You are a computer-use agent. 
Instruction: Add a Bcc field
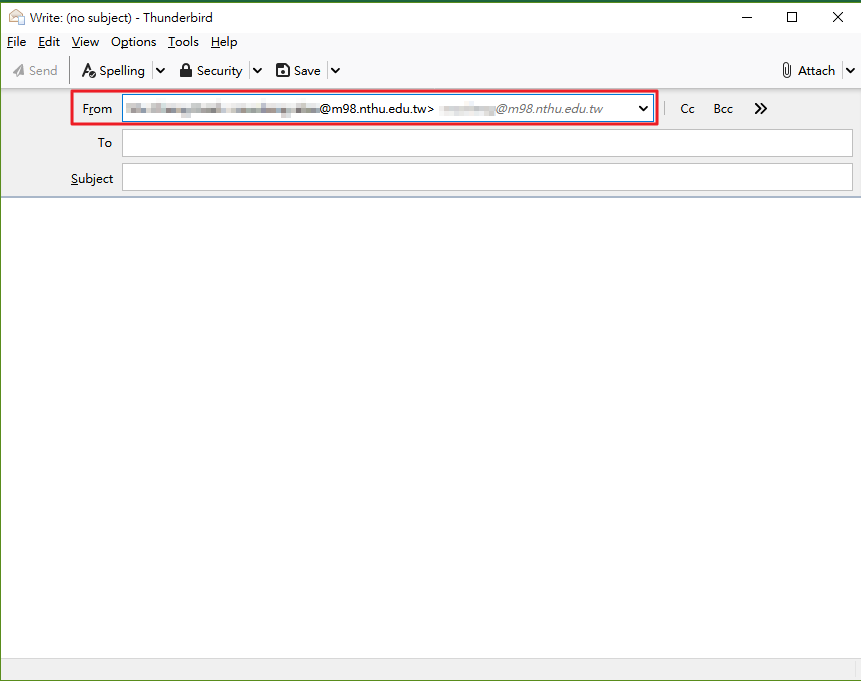click(x=723, y=108)
